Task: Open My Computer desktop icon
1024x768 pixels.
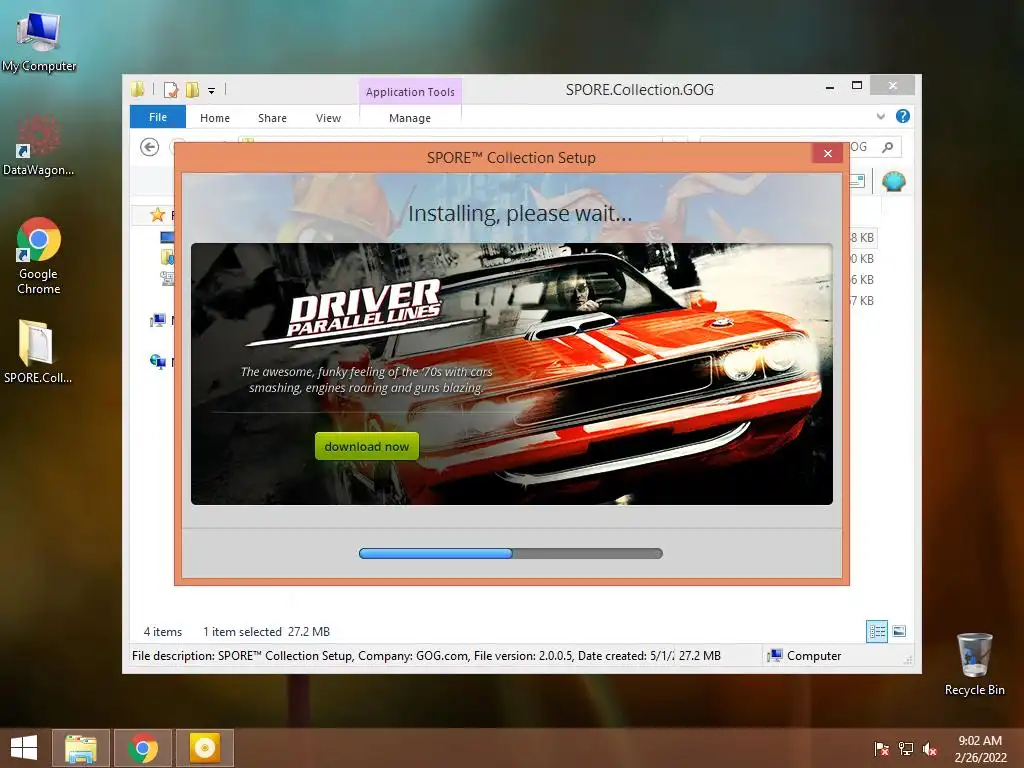Action: pyautogui.click(x=39, y=40)
